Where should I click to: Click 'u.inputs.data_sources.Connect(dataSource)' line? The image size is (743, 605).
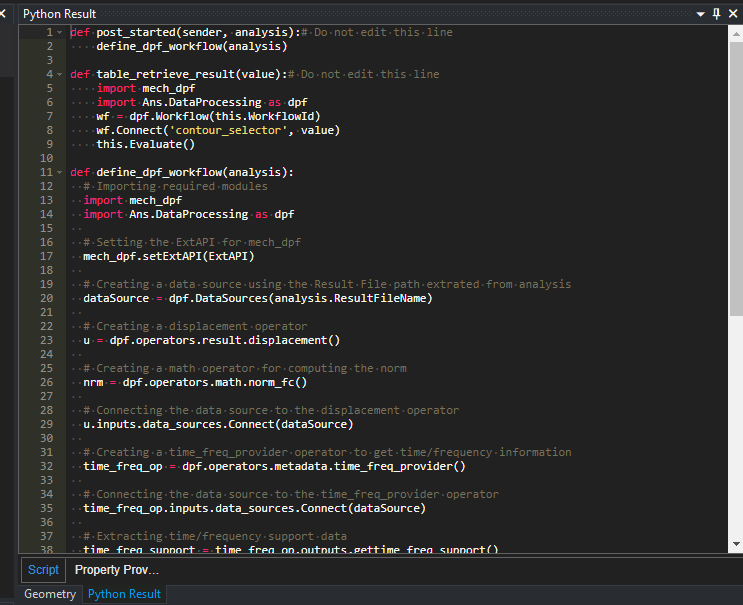tap(218, 424)
